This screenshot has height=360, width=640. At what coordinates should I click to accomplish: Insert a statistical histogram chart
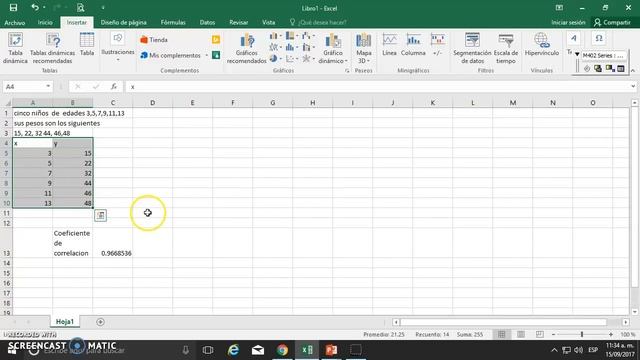291,47
